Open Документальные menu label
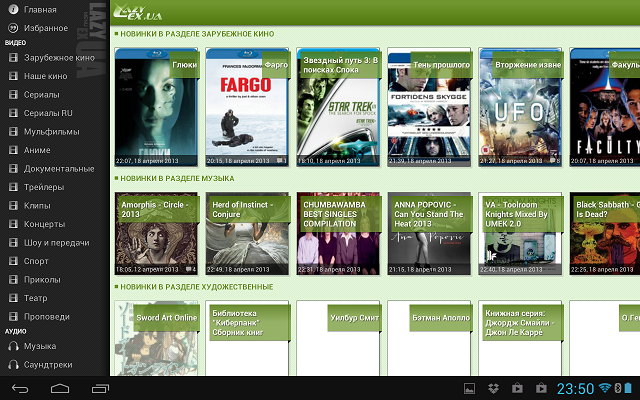 (x=59, y=169)
